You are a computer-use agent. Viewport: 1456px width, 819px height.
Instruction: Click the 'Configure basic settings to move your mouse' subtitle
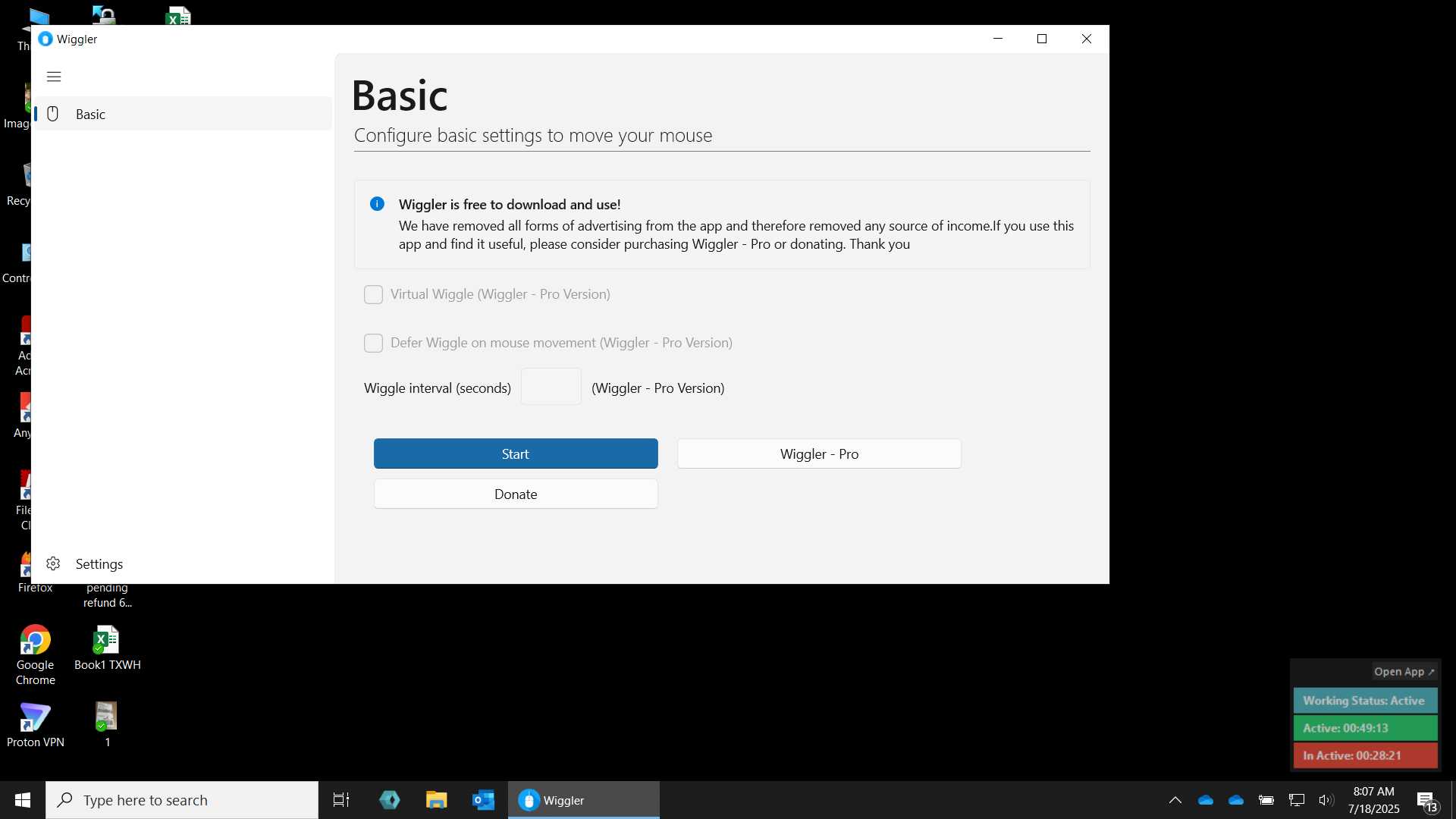click(533, 135)
